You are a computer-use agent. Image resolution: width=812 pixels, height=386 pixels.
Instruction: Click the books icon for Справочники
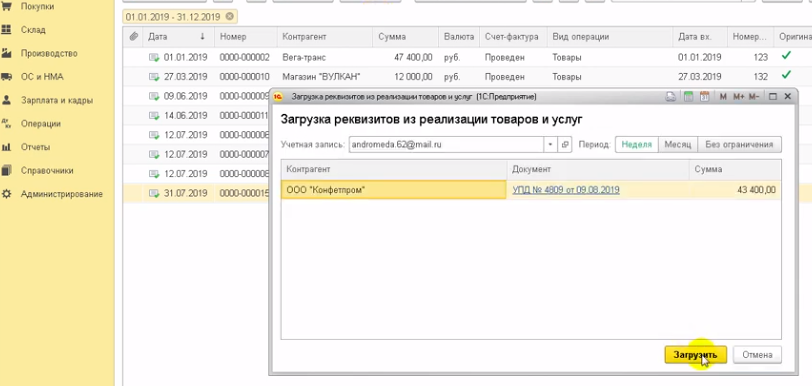7,170
